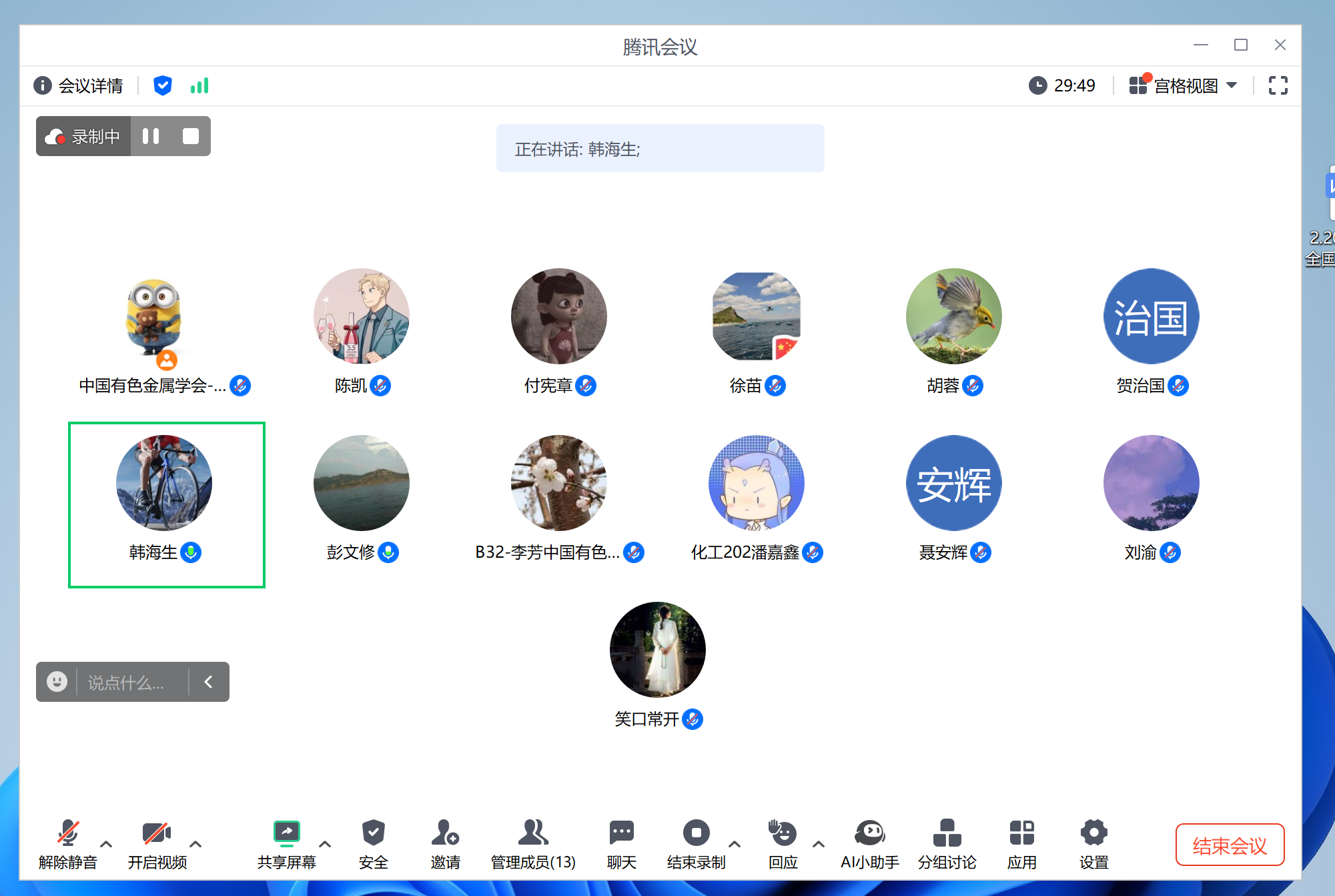Enter fullscreen using the corner brackets icon
Image resolution: width=1335 pixels, height=896 pixels.
(x=1278, y=85)
